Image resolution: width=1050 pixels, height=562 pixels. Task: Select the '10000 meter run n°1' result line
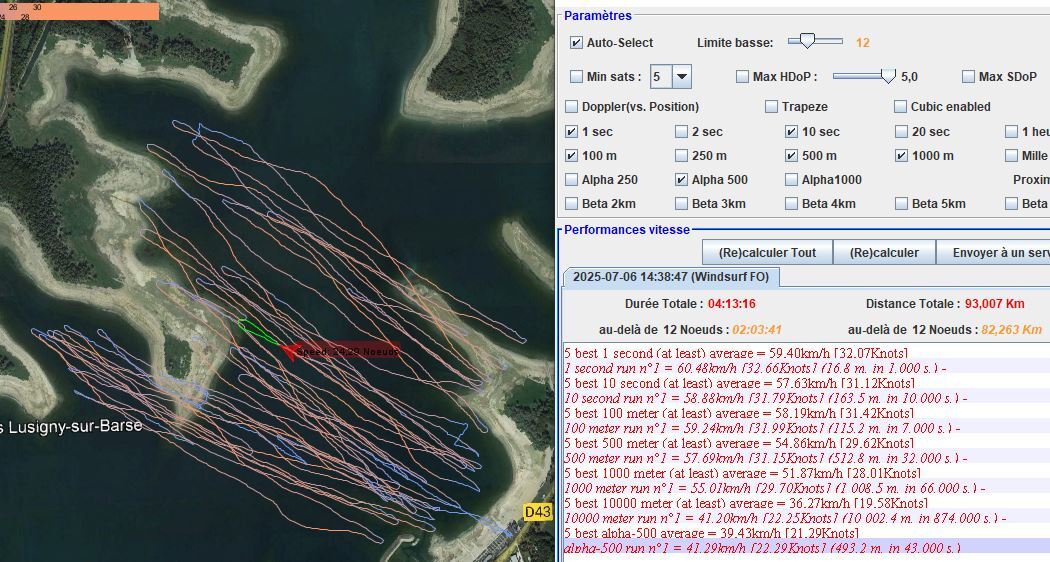[806, 518]
